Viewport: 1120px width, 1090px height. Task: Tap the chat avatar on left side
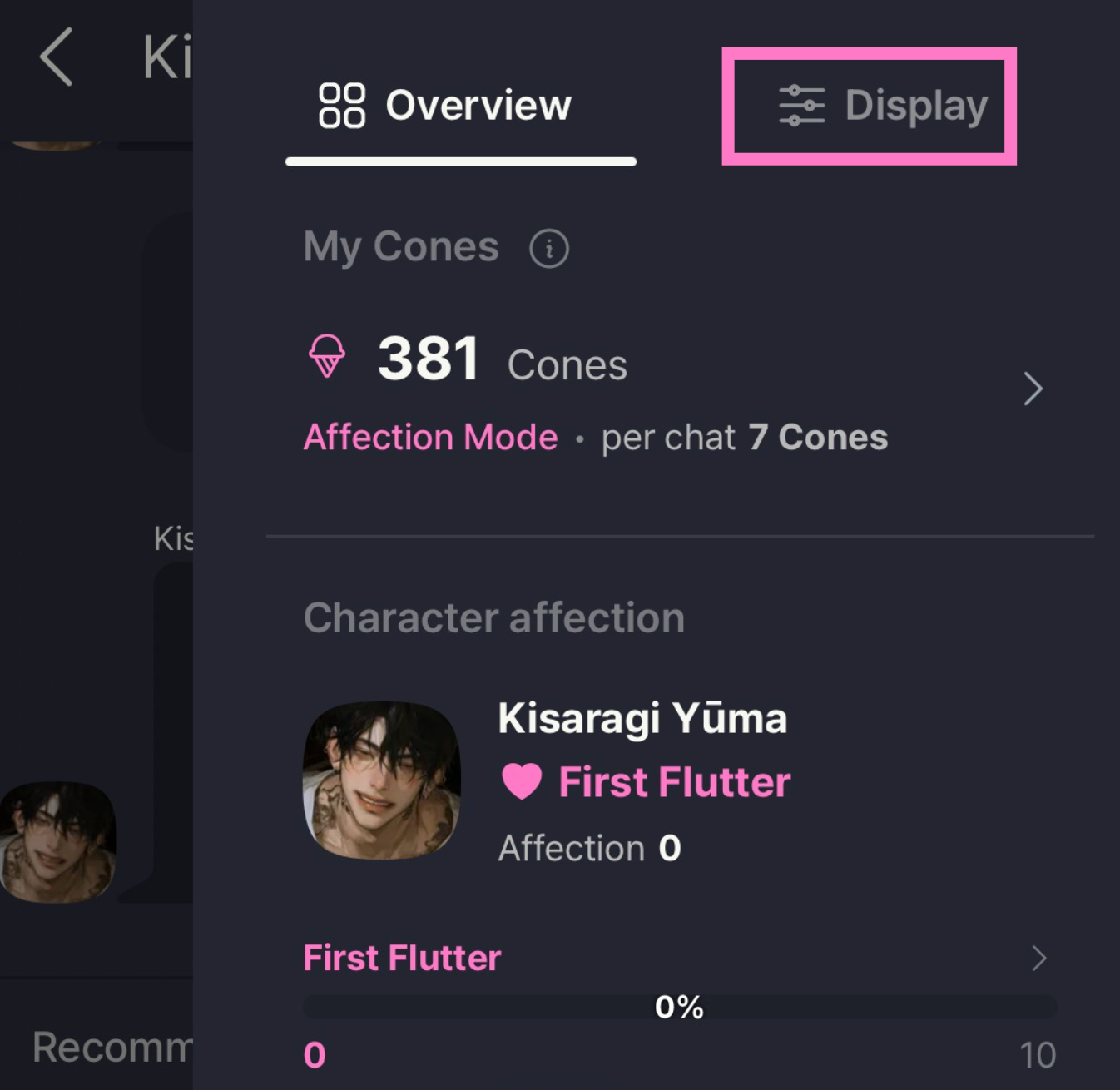coord(57,842)
